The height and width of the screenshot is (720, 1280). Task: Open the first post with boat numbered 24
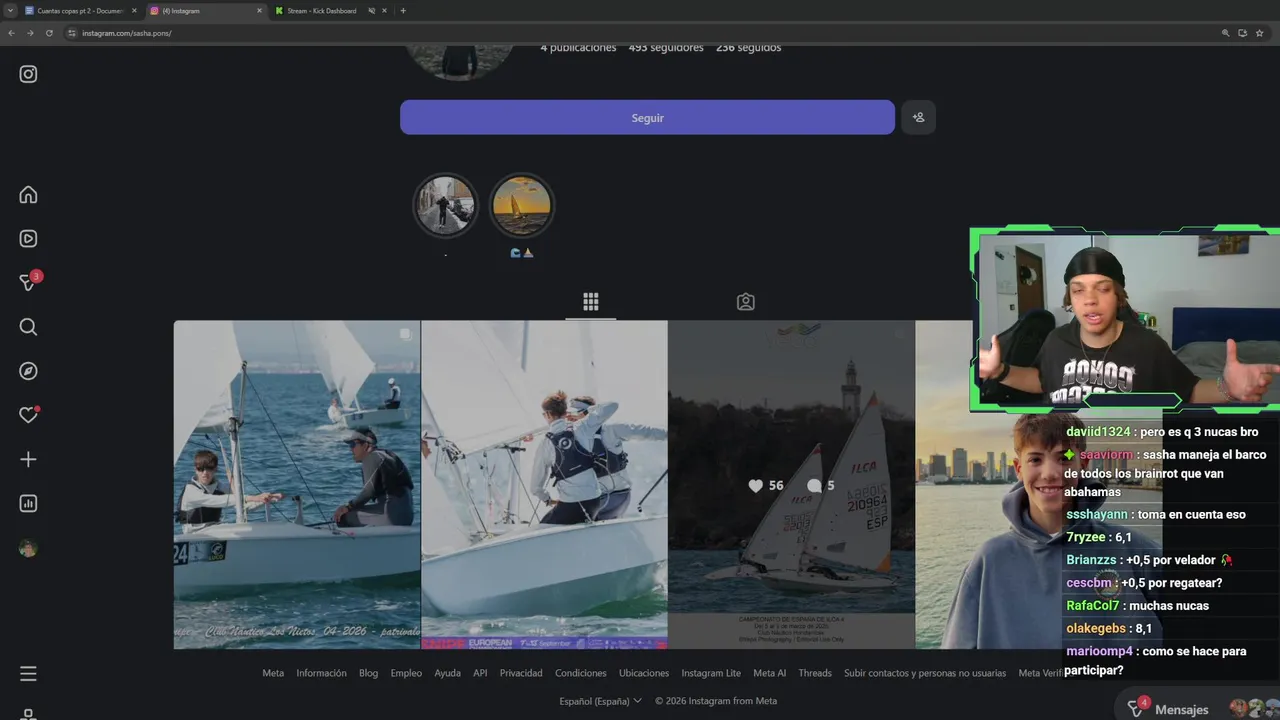coord(297,485)
